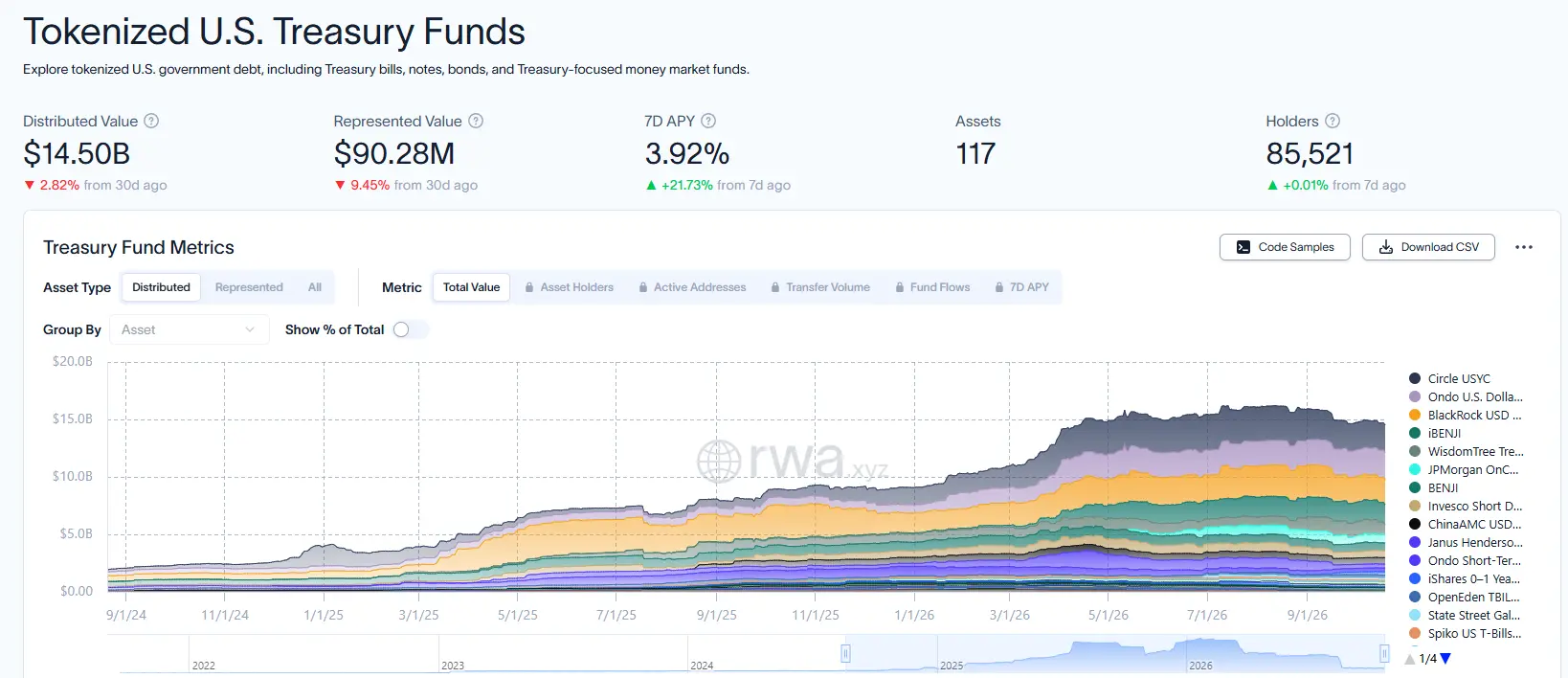Click the 7D APY help icon
This screenshot has height=678, width=1568.
[x=708, y=121]
